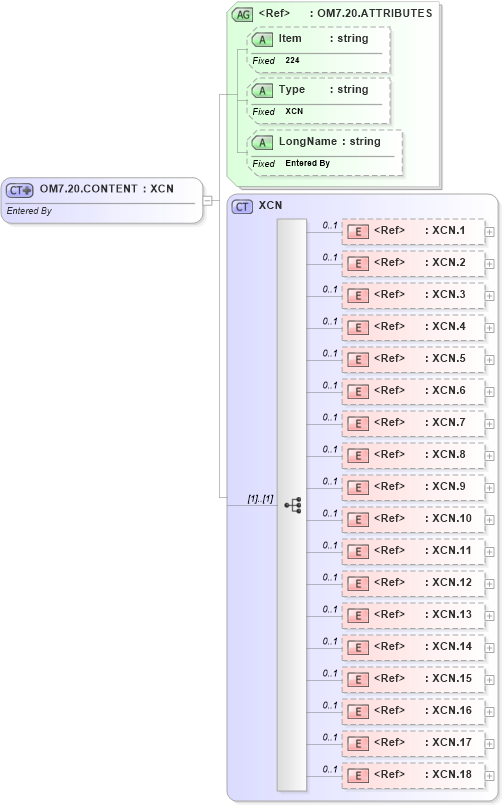Open the OM7.20.ATTRIBUTES reference label
Image resolution: width=502 pixels, height=805 pixels.
click(345, 13)
